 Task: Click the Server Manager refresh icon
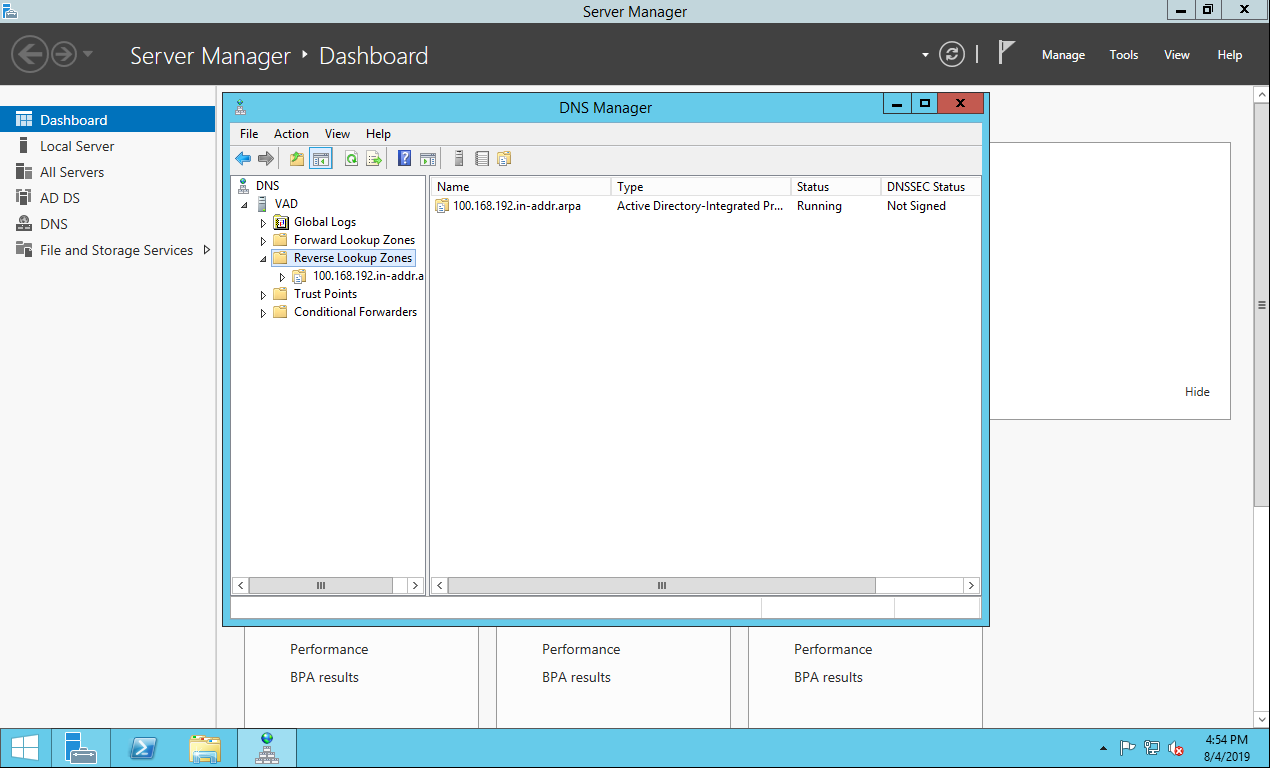[953, 55]
